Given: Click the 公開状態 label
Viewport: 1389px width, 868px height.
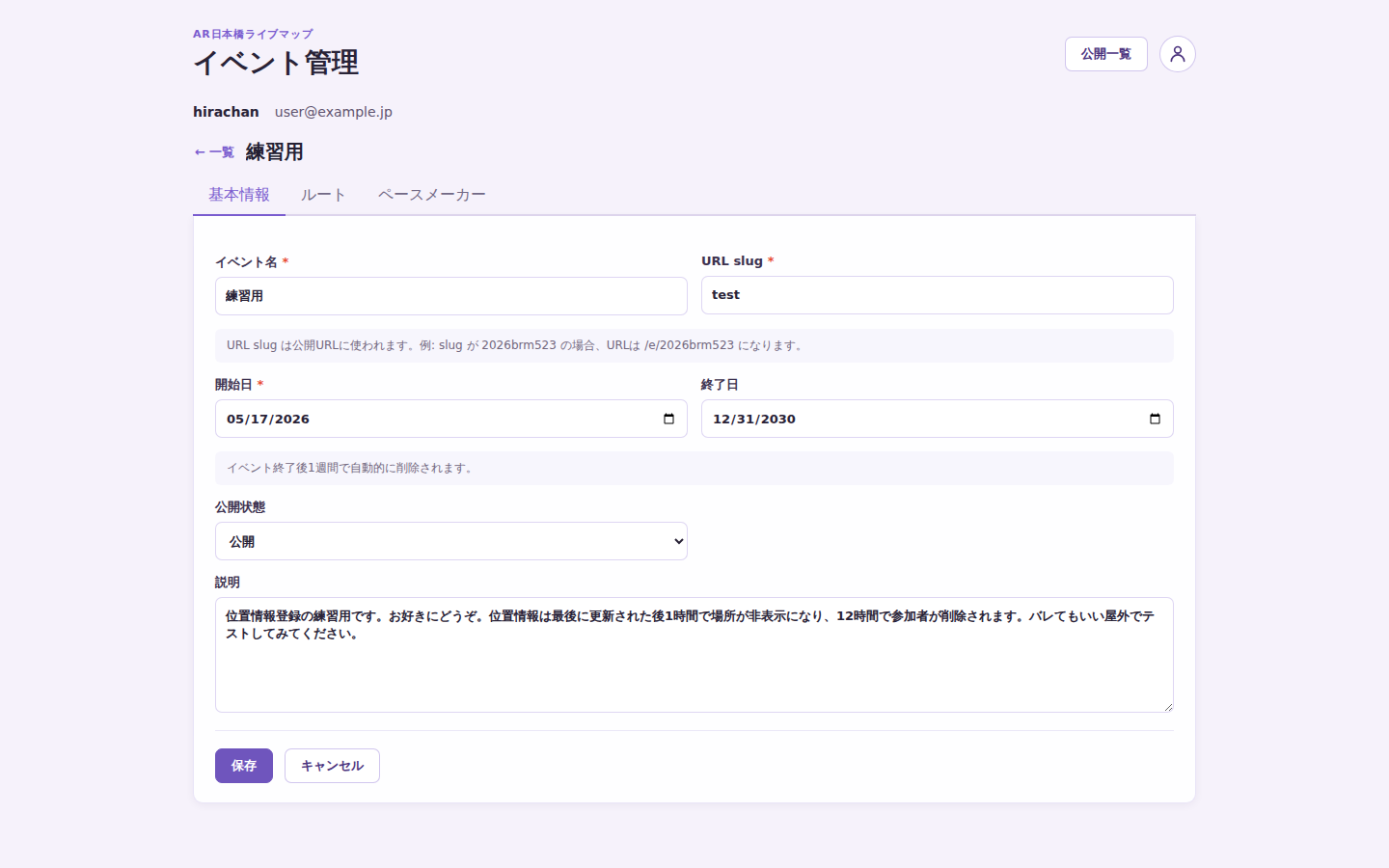Looking at the screenshot, I should tap(240, 507).
